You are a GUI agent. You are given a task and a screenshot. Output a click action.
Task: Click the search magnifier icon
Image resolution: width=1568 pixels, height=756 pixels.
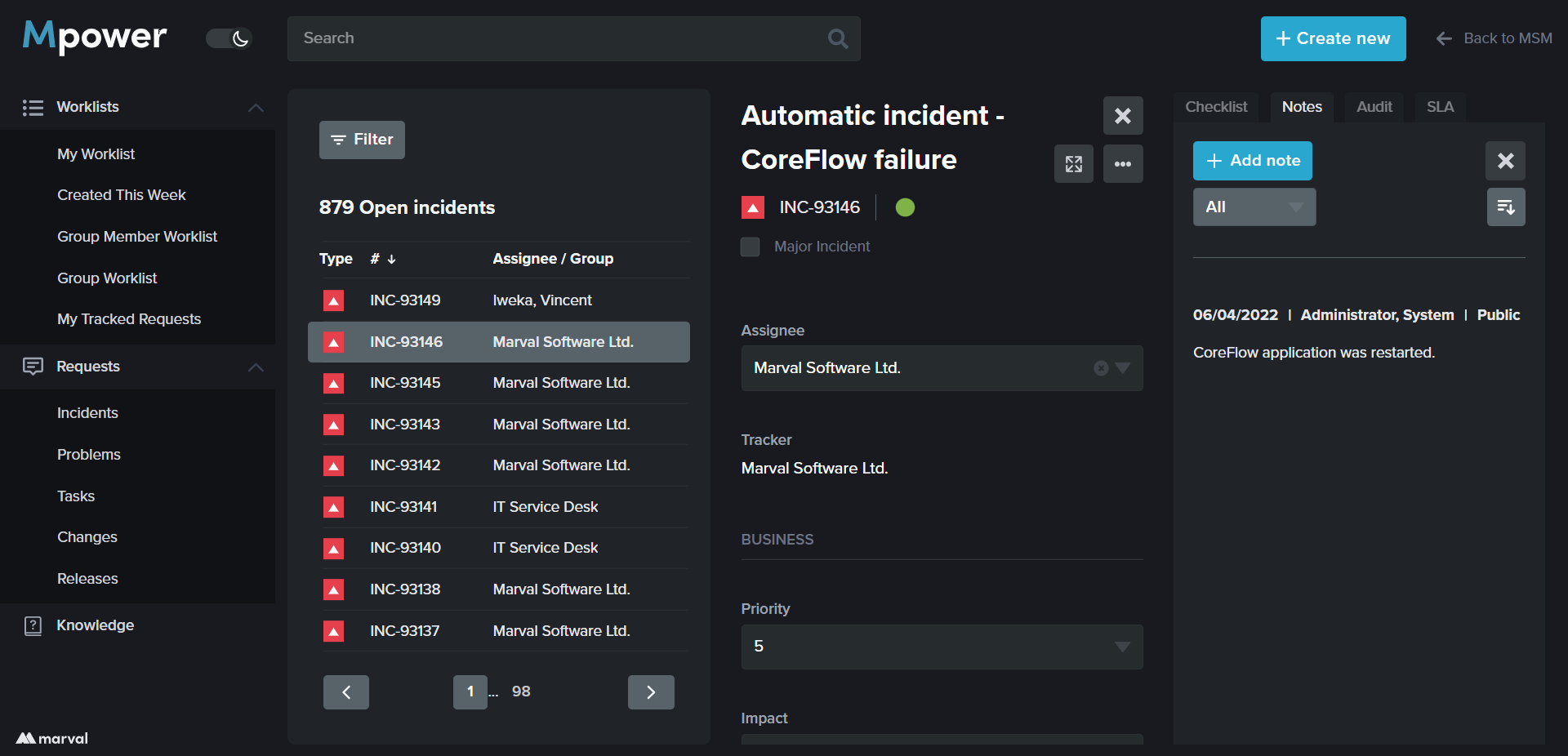[x=837, y=38]
